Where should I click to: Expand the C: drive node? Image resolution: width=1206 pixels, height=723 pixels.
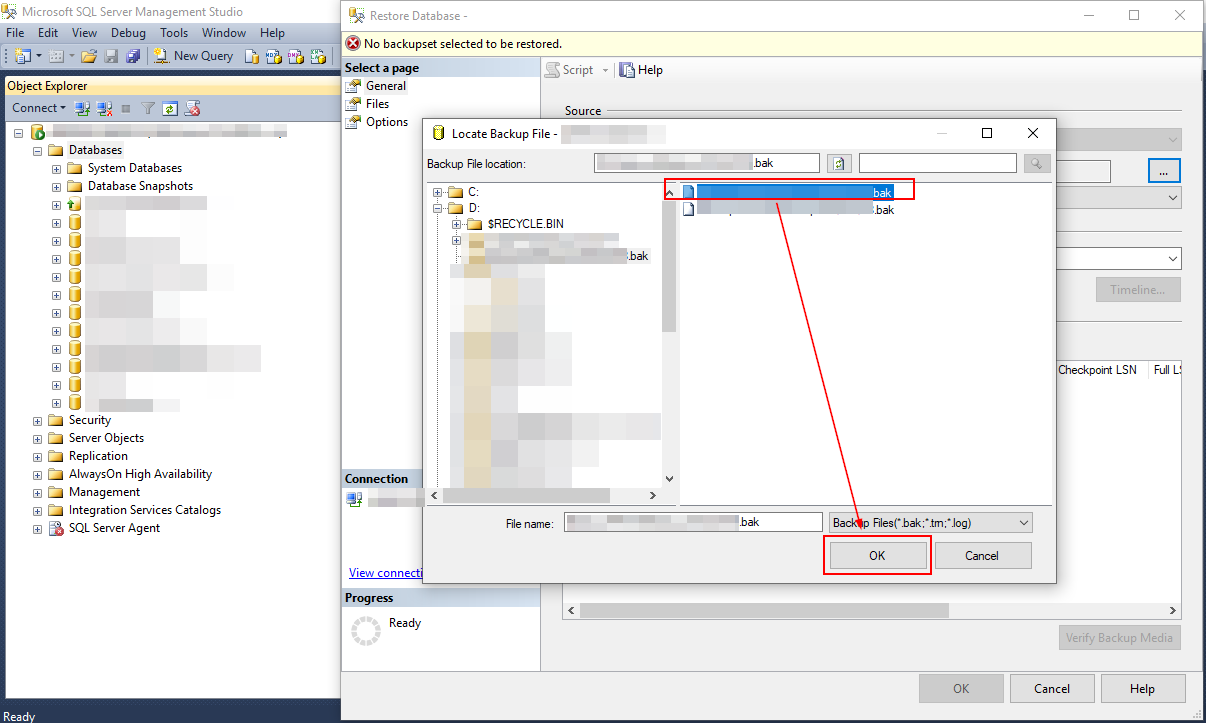pos(438,192)
